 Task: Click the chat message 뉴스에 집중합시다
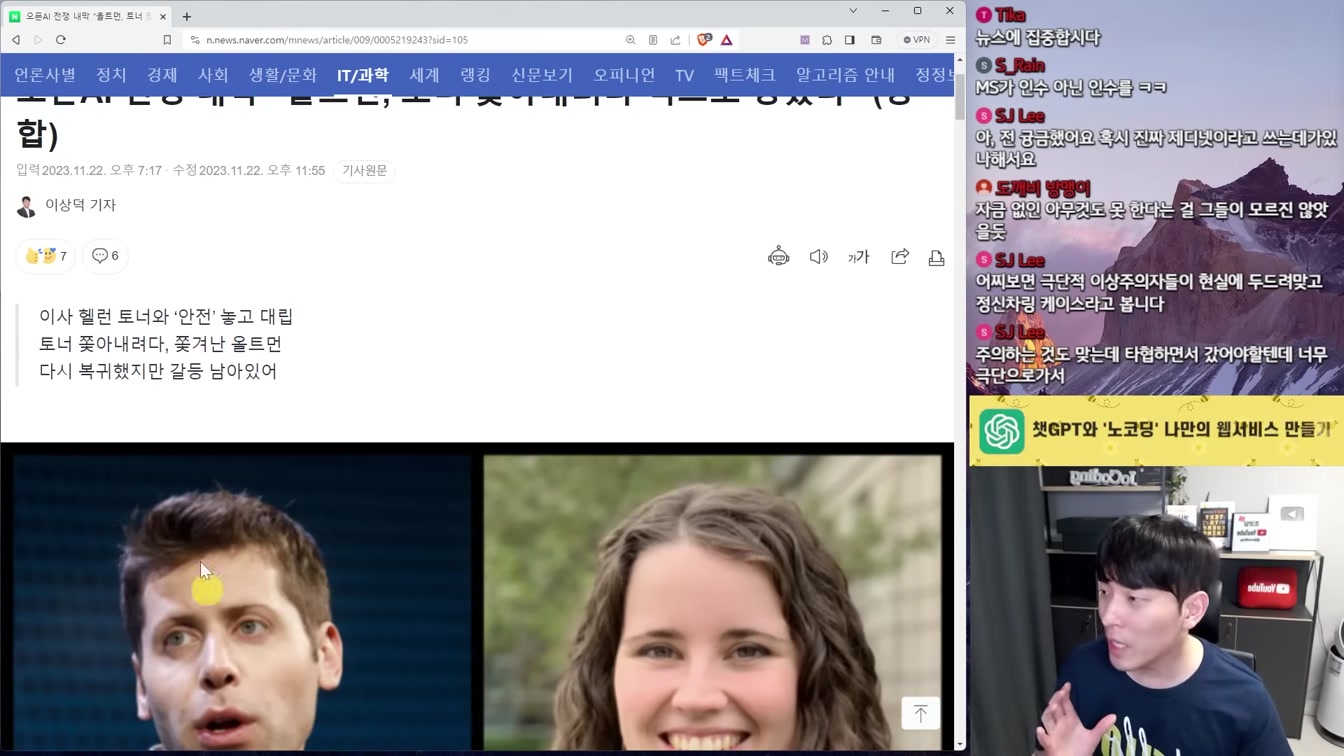pyautogui.click(x=1038, y=38)
